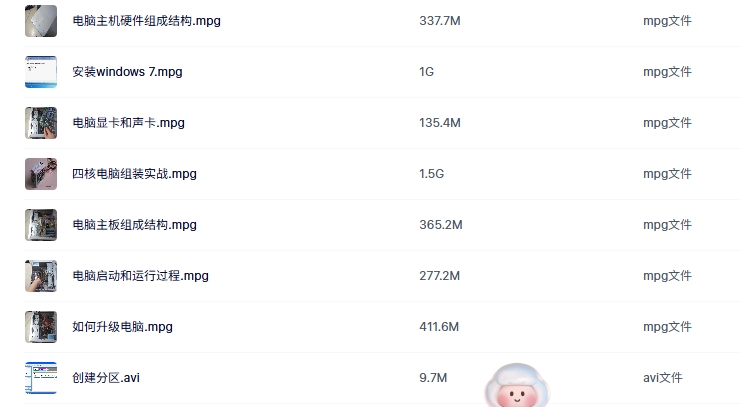
Task: Open file 电脑主机硬件组成结构.mpg
Action: point(146,21)
